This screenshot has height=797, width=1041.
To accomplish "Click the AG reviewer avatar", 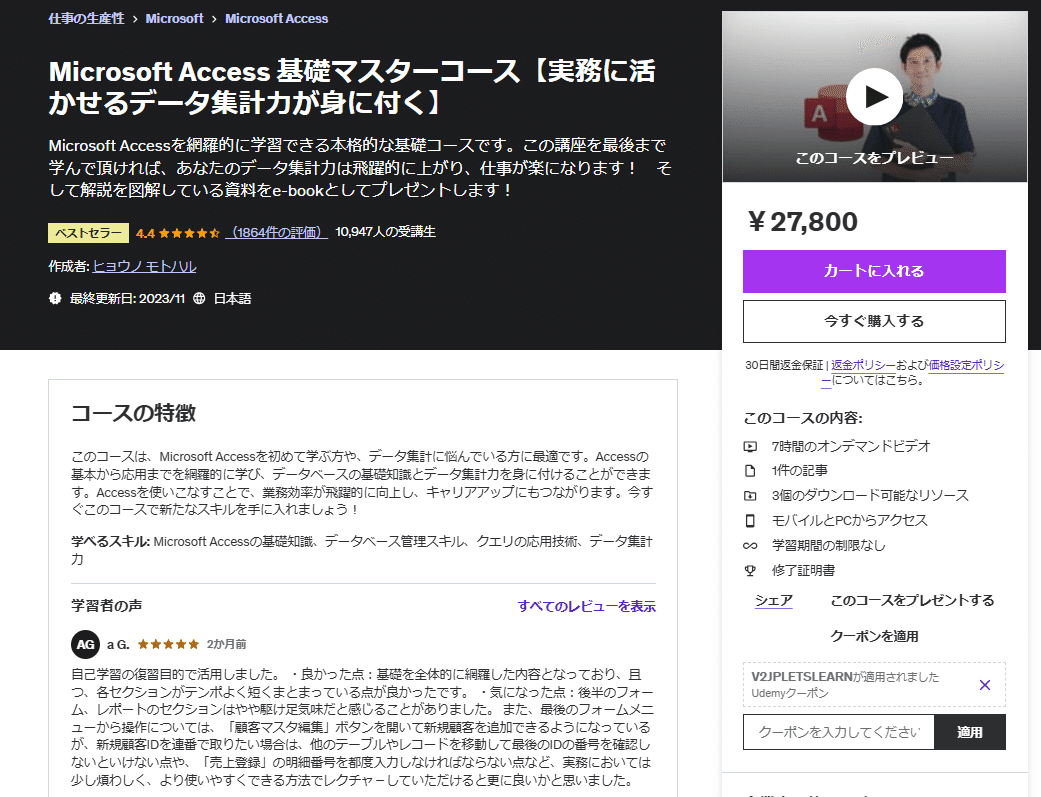I will tap(86, 644).
